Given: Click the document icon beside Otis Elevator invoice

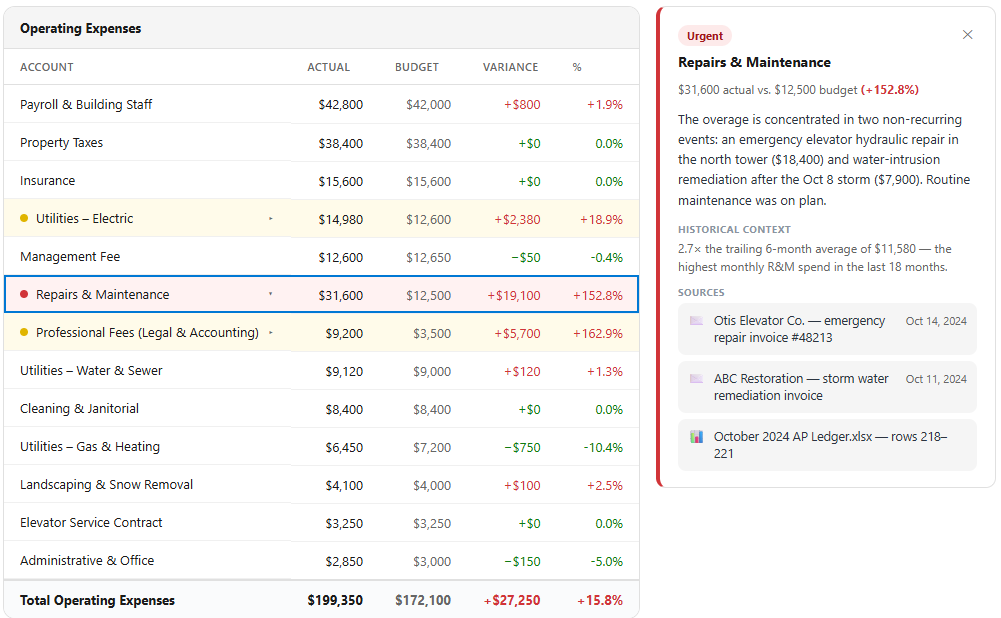Looking at the screenshot, I should pos(696,320).
